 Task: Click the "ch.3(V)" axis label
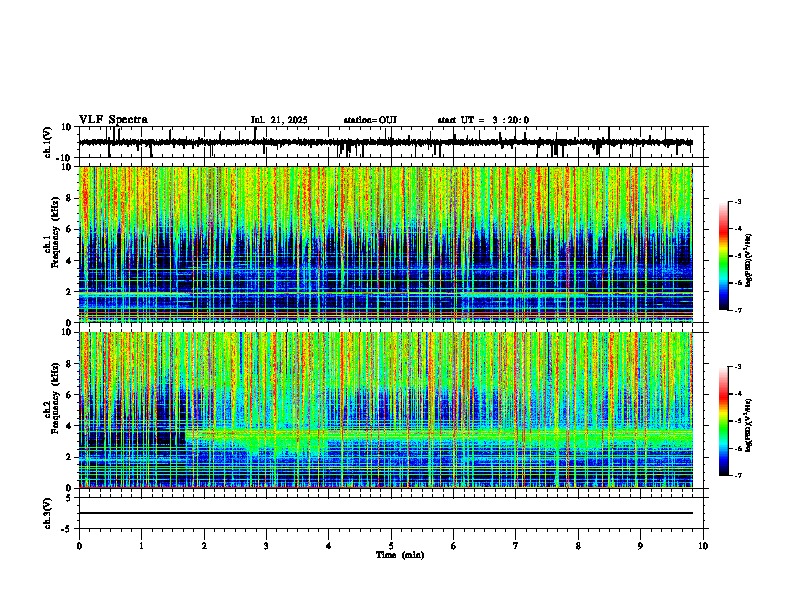pyautogui.click(x=48, y=514)
